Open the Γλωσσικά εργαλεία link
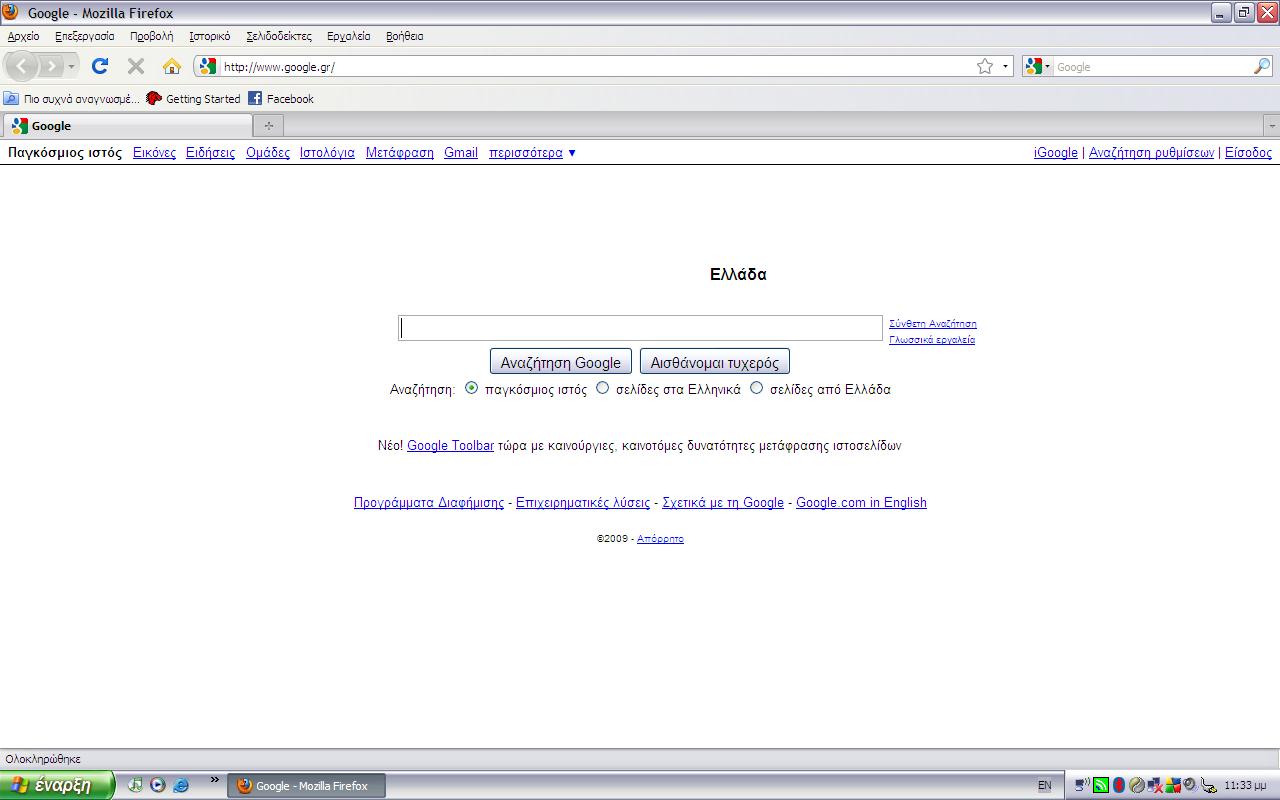The image size is (1280, 800). tap(932, 340)
